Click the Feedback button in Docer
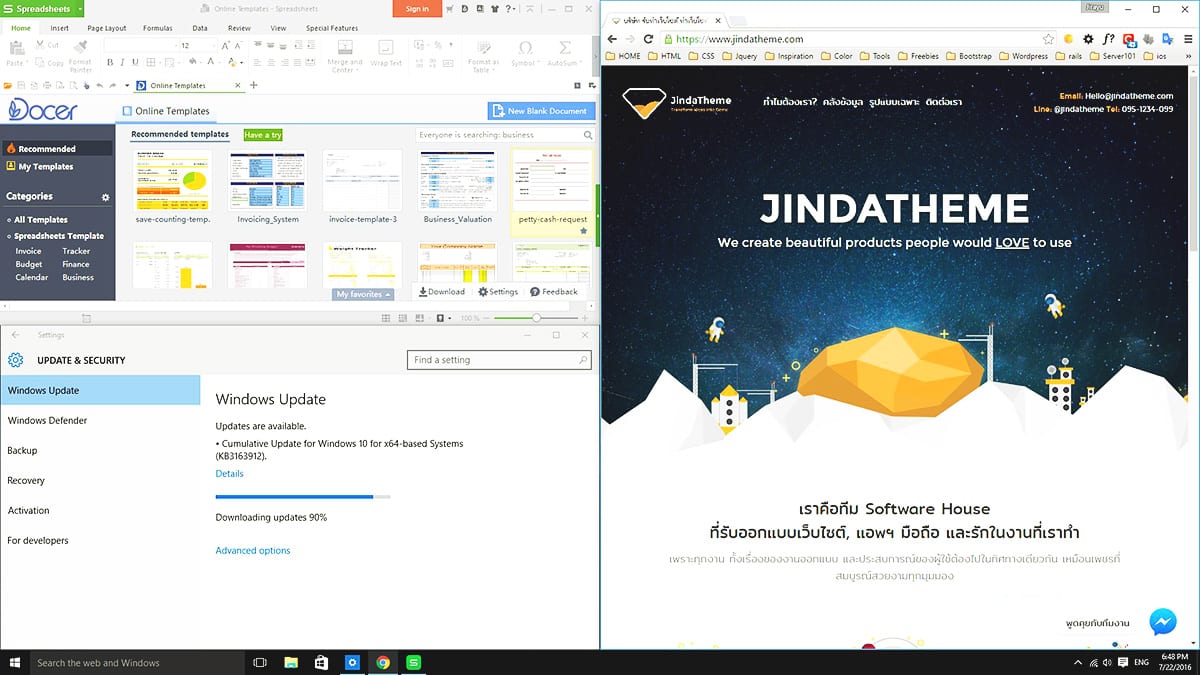This screenshot has width=1200, height=675. [554, 292]
